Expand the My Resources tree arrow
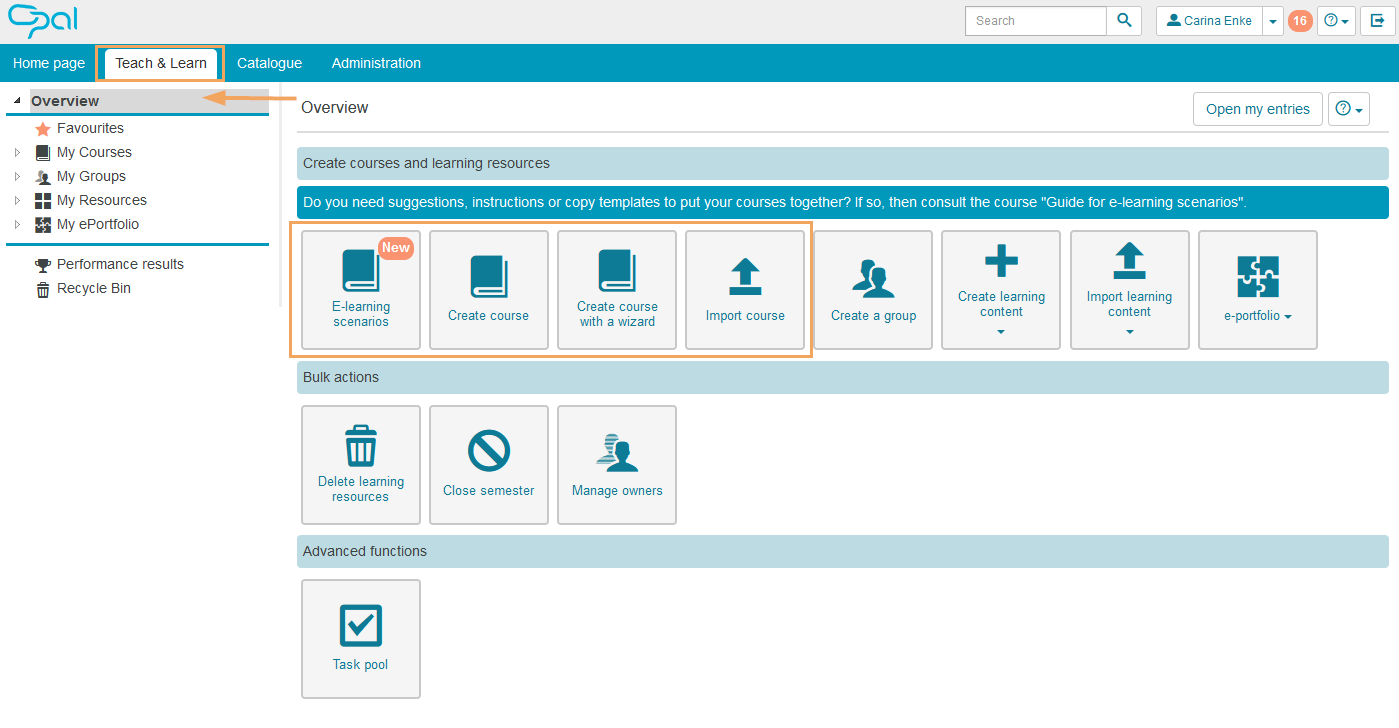This screenshot has width=1399, height=728. pos(17,201)
